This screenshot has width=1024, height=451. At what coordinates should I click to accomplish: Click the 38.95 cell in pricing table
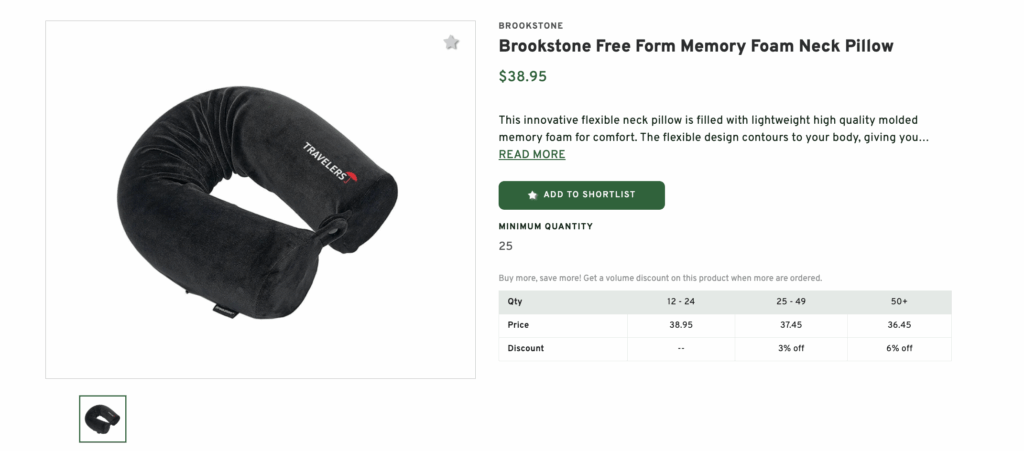point(680,325)
